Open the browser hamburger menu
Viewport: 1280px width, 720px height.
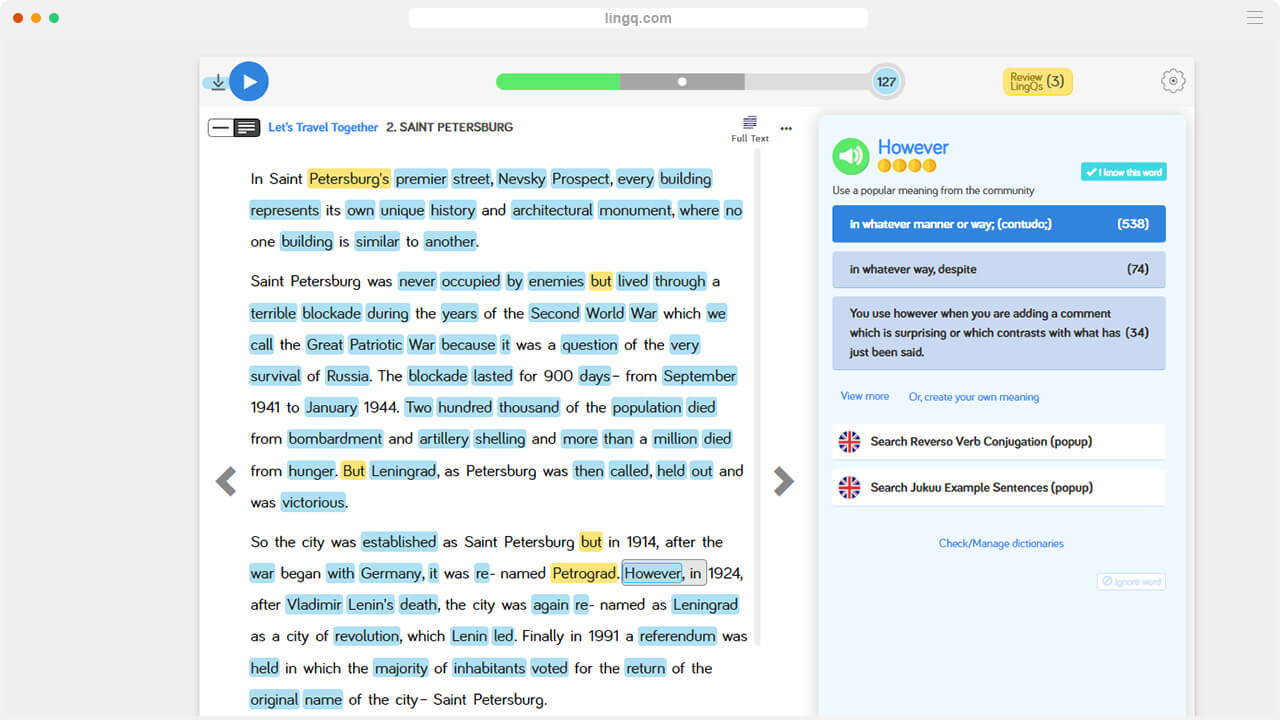point(1254,18)
